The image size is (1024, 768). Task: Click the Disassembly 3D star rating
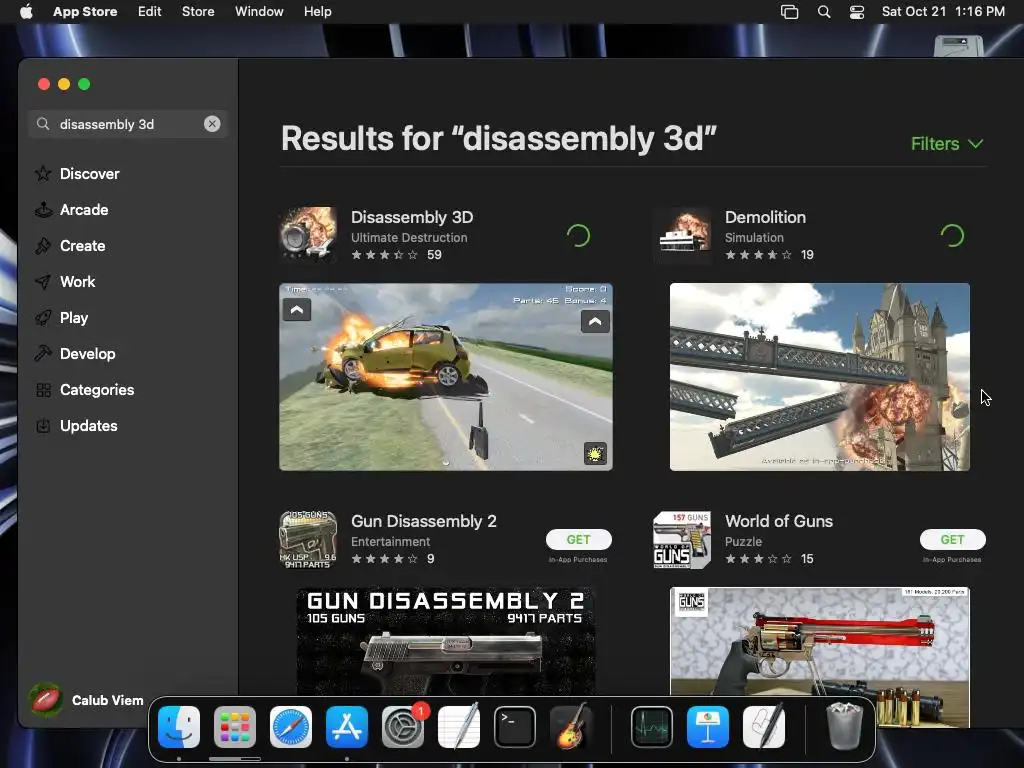(385, 255)
